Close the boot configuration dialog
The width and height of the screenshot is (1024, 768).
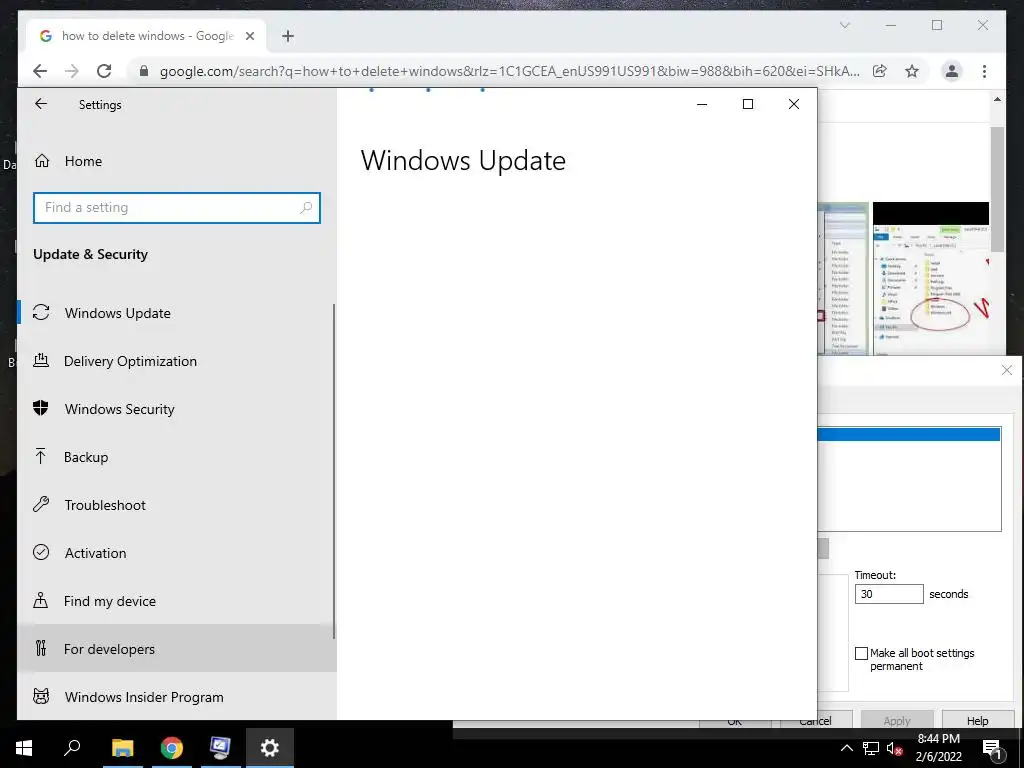click(1006, 370)
